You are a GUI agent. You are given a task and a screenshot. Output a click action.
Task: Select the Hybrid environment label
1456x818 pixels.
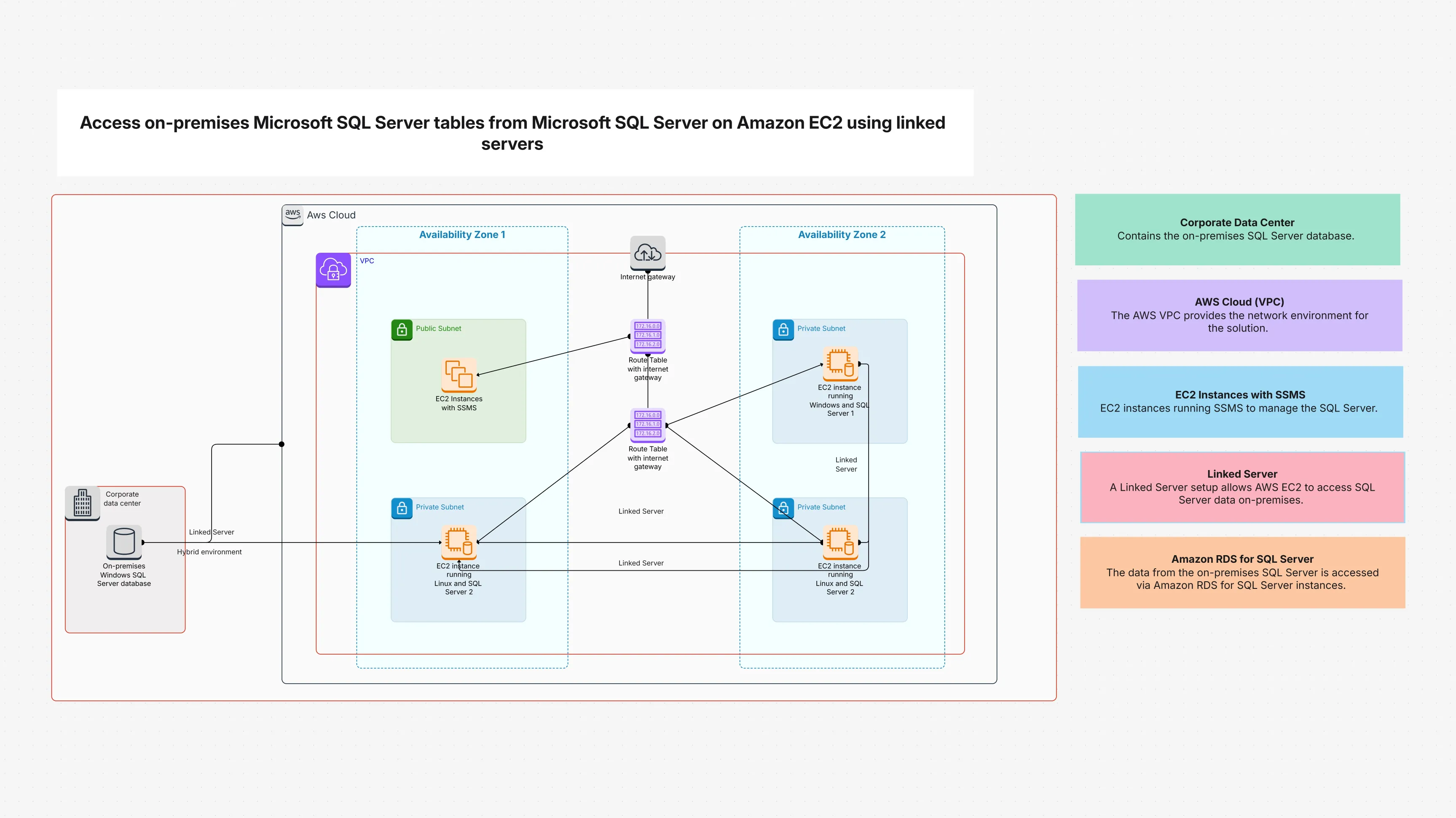[209, 552]
